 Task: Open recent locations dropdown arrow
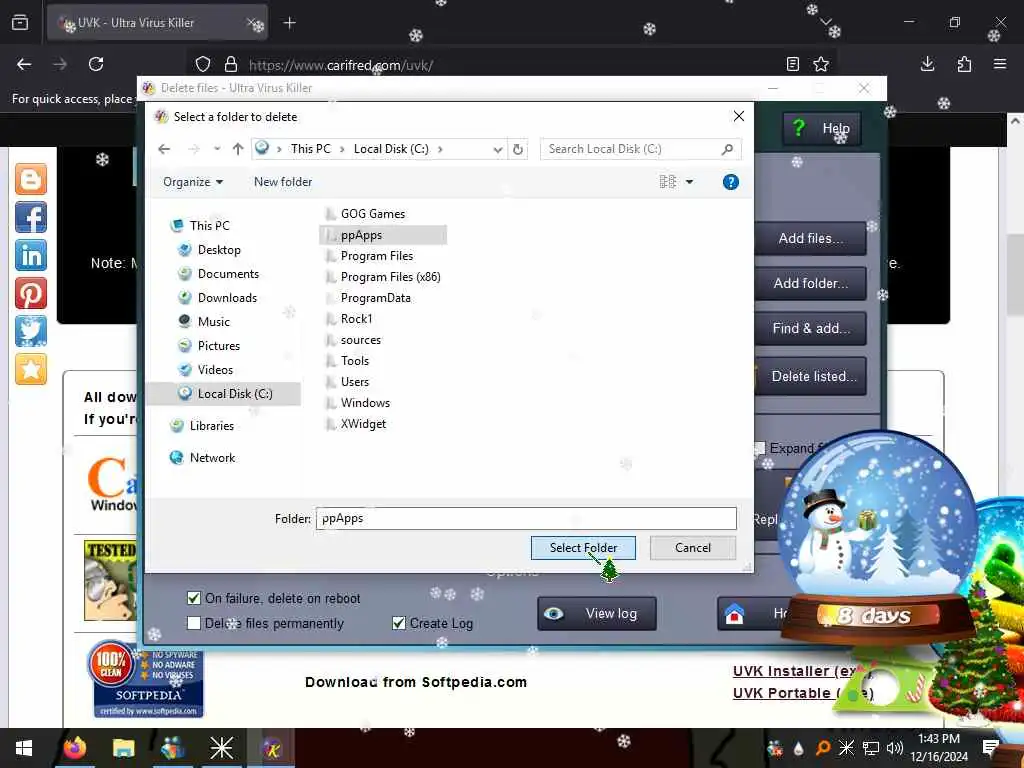[x=217, y=150]
